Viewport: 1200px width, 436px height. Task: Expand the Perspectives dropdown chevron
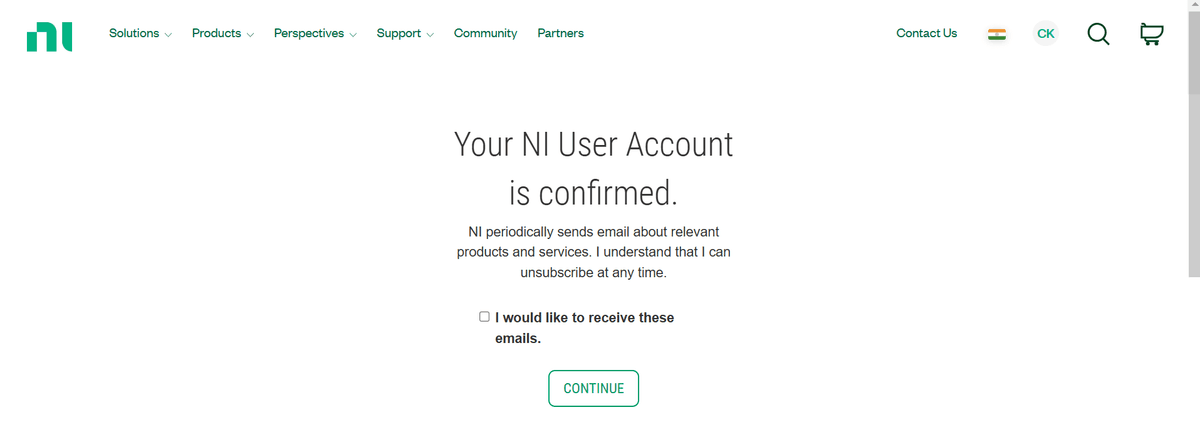(353, 35)
